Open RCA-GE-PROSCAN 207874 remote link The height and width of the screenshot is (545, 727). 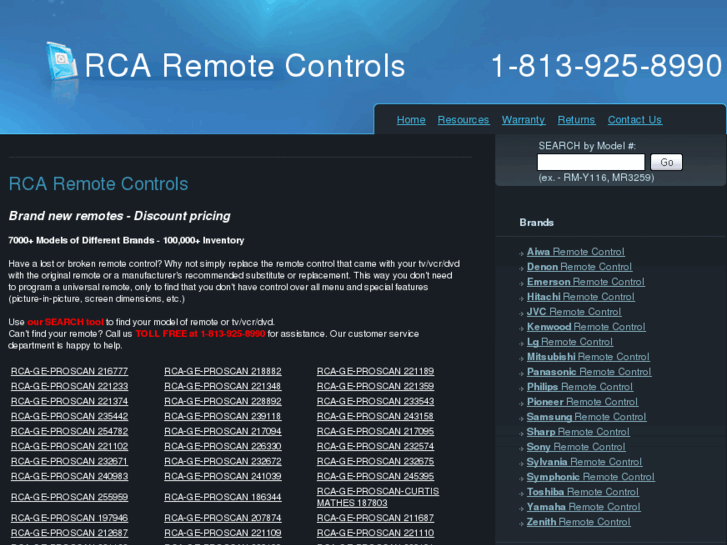tap(223, 518)
